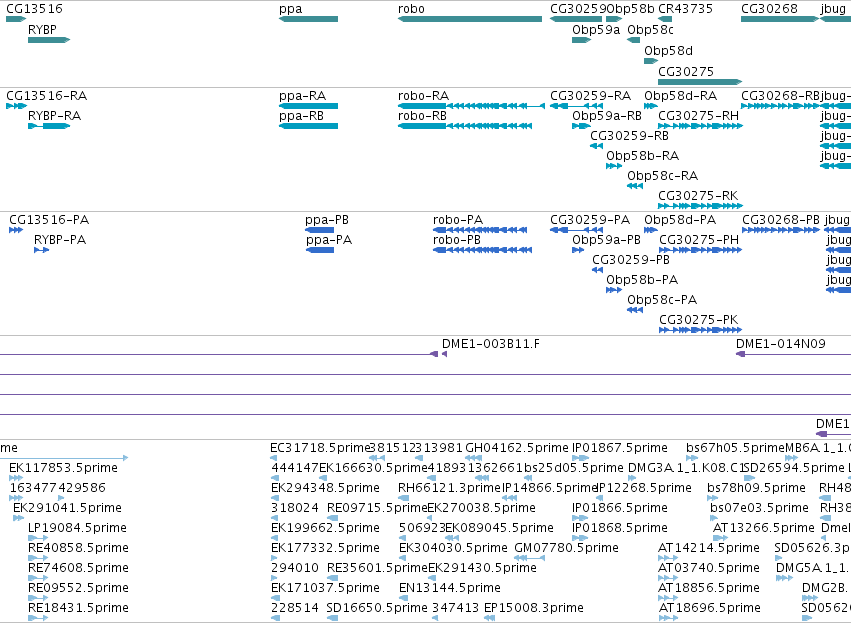Click the EK199662.5prime EST label

325,528
